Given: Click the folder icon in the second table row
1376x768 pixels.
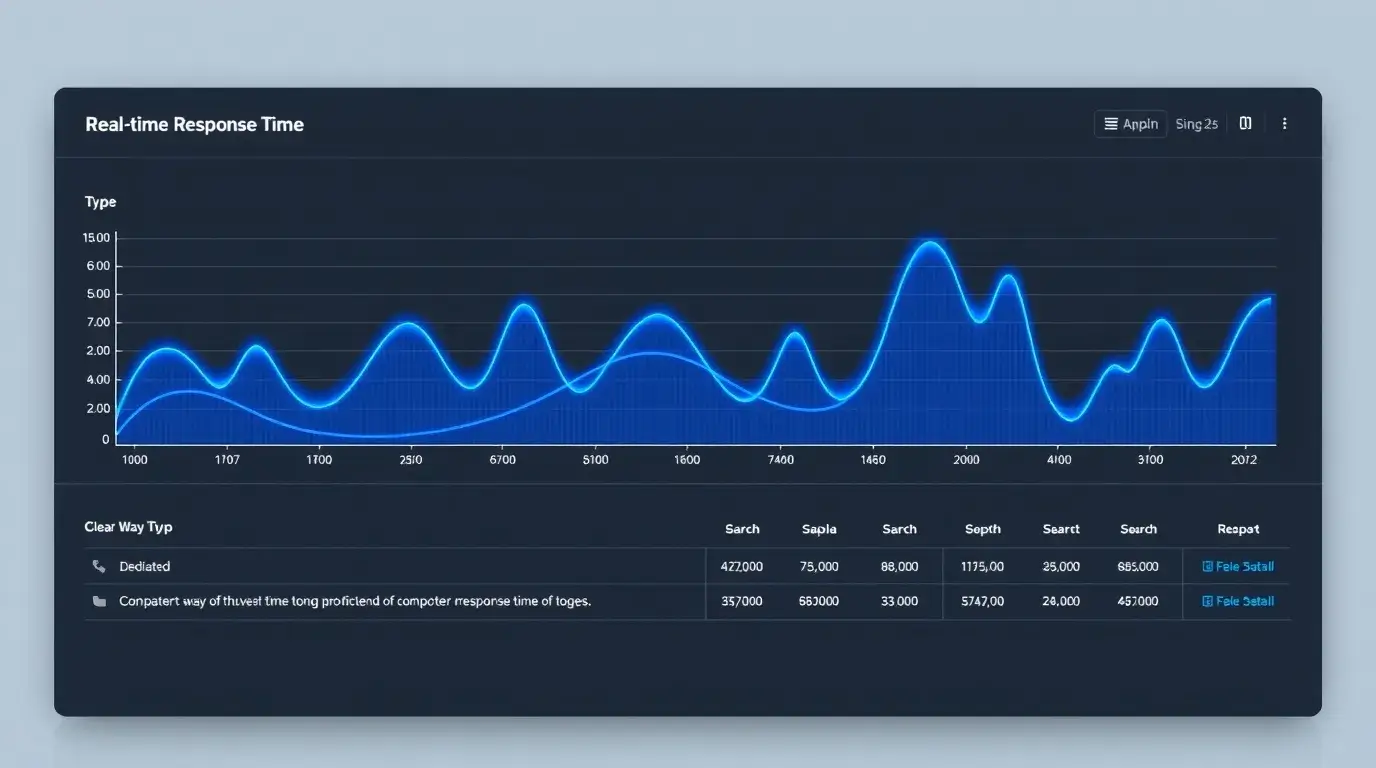Looking at the screenshot, I should (99, 601).
